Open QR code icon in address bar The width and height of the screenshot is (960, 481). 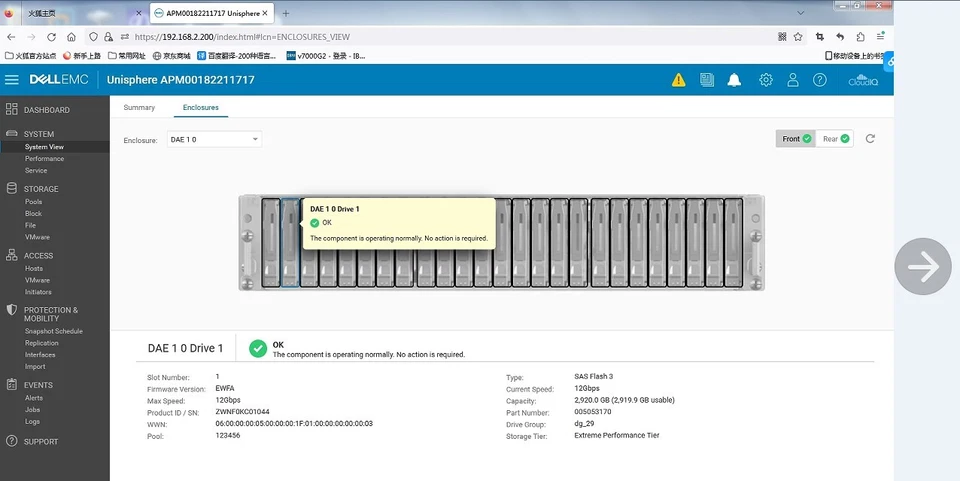point(782,37)
